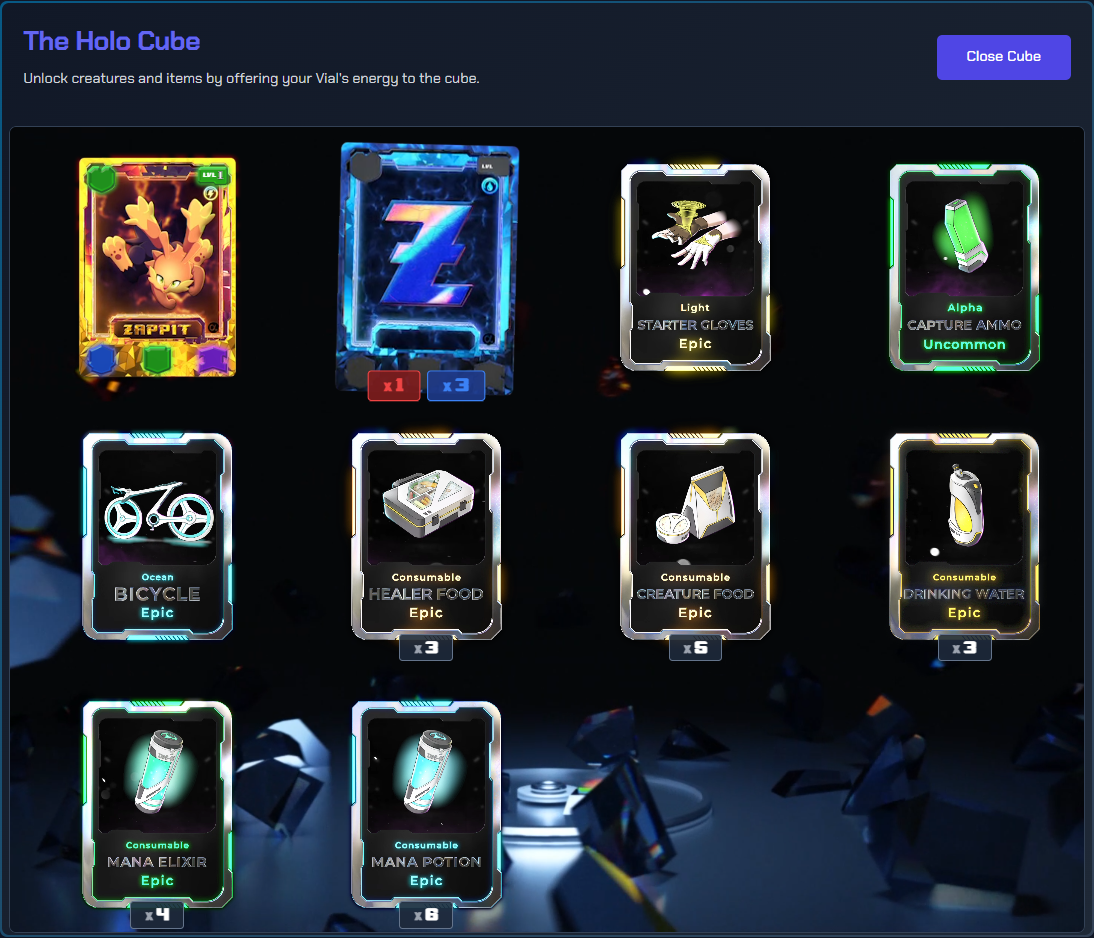Viewport: 1094px width, 938px height.
Task: Click The Holo Cube title
Action: pos(112,41)
